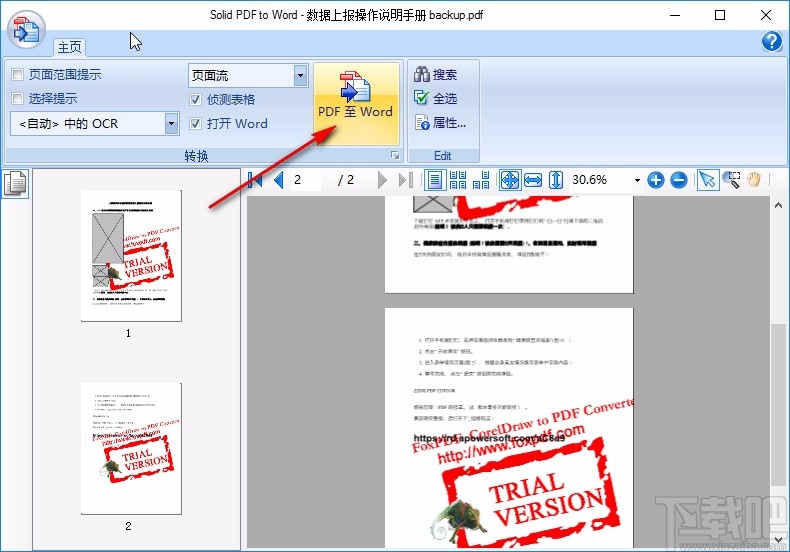Screen dimensions: 790x552
Task: Zoom in with the blue plus button
Action: tap(655, 180)
